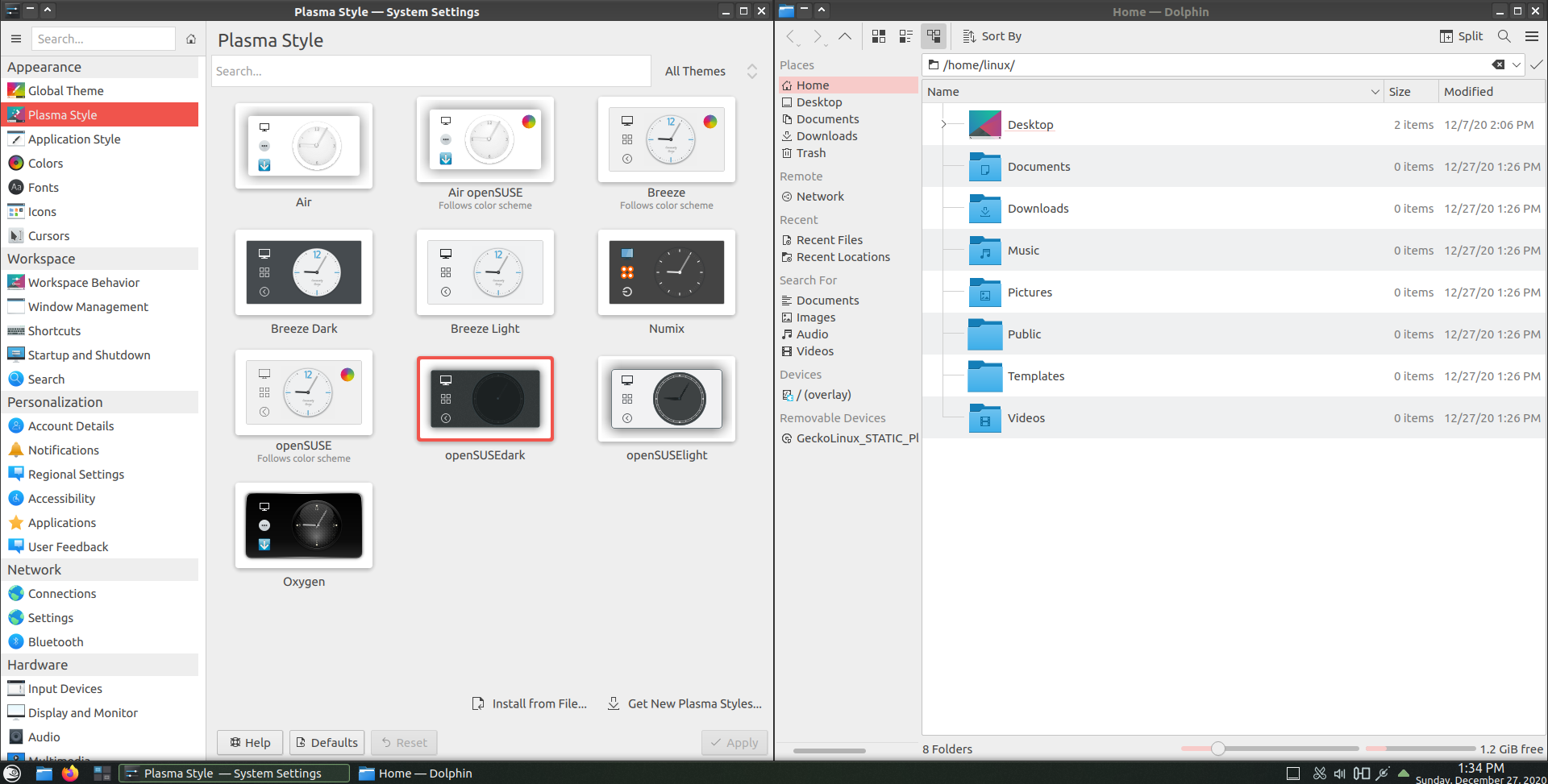Screen dimensions: 1548x784
Task: Open Workspace Behavior settings
Action: [100, 283]
